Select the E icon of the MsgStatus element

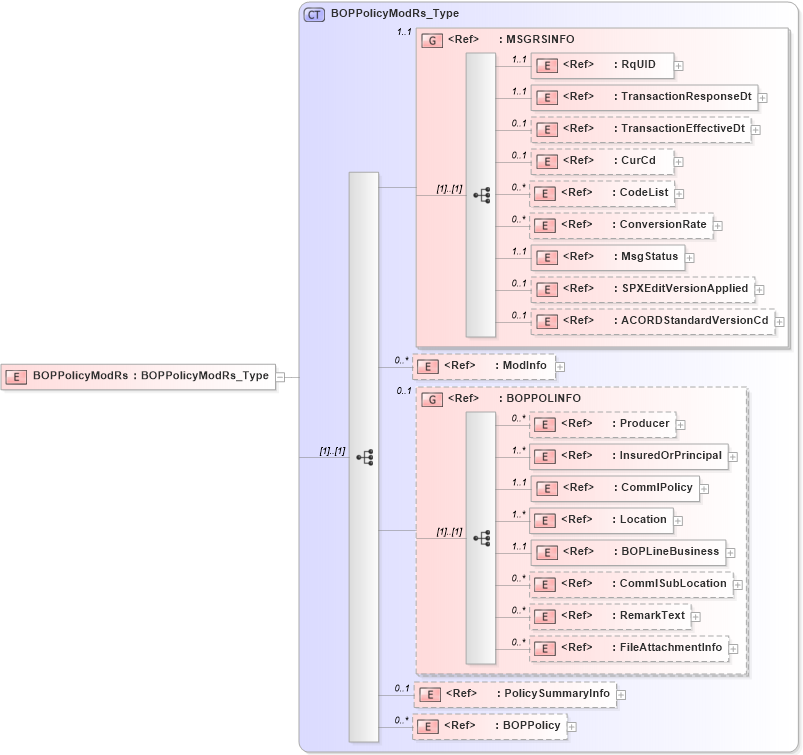[x=547, y=257]
